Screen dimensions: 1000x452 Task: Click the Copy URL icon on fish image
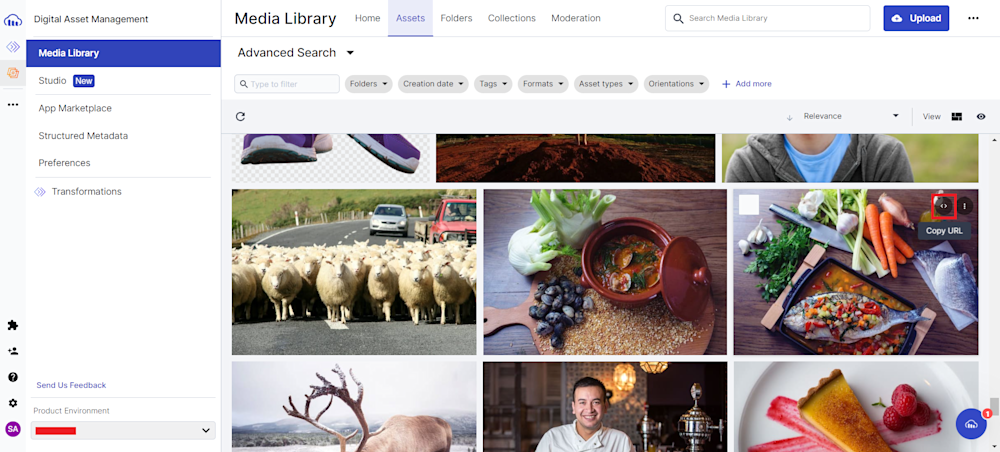(944, 206)
